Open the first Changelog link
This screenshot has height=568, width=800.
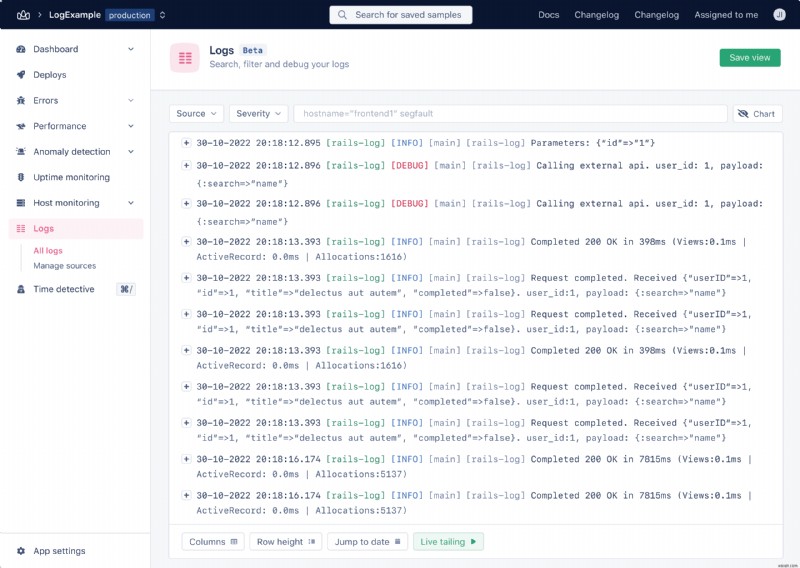596,15
